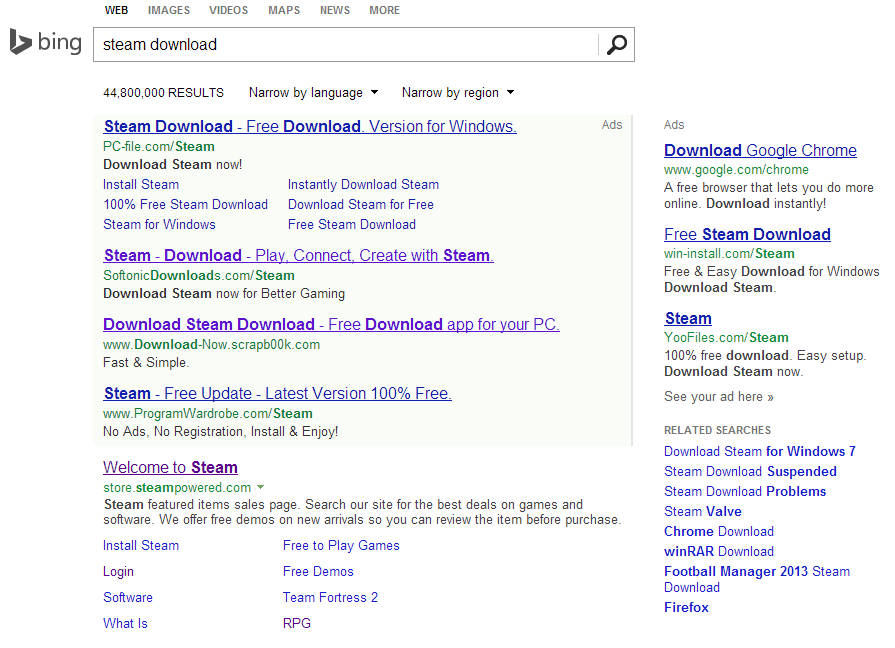
Task: Click the www.google.com/chrome URL text
Action: [x=736, y=170]
